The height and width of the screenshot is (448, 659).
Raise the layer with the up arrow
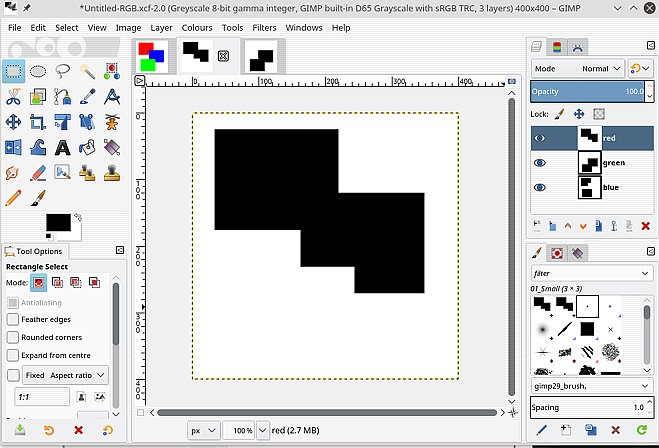(x=568, y=227)
